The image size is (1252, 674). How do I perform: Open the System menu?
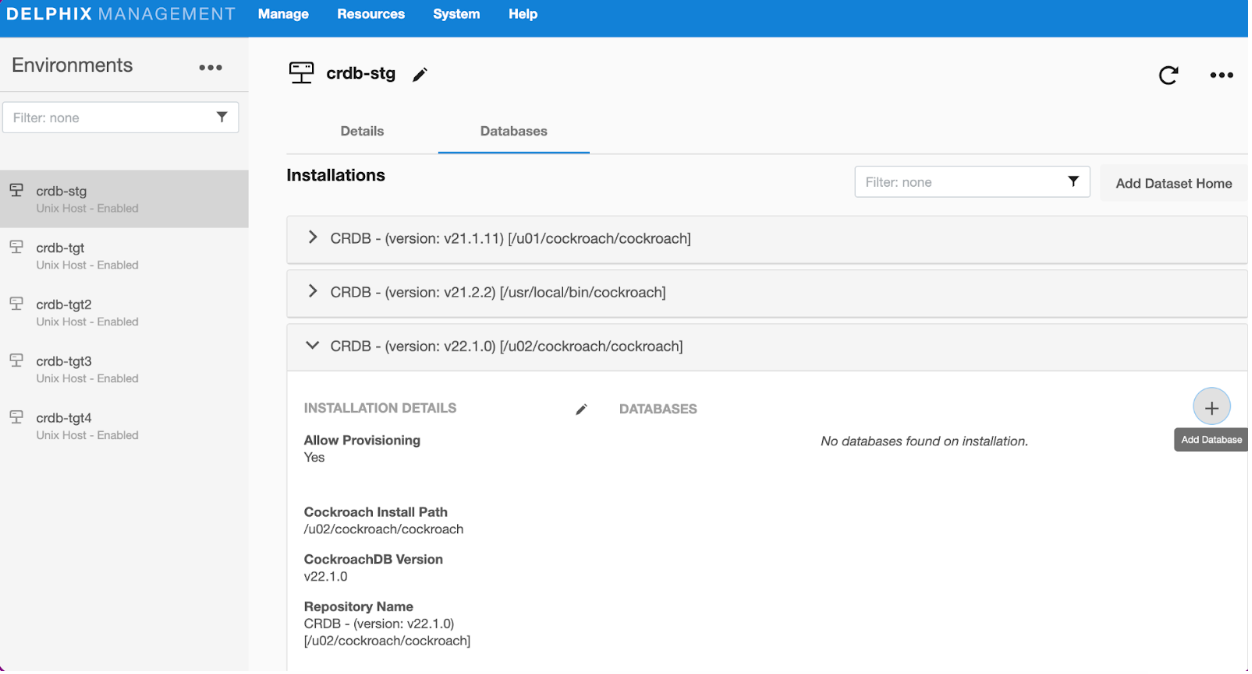[456, 14]
